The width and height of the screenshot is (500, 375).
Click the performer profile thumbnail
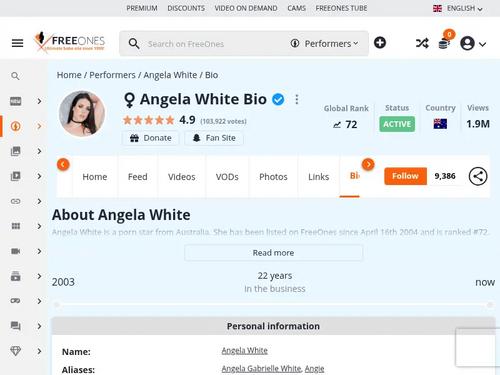pos(82,114)
